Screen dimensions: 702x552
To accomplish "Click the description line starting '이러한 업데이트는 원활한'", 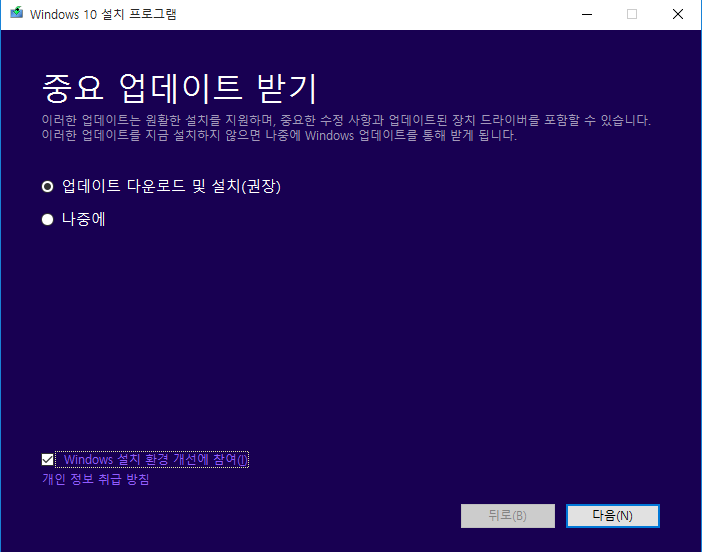I will tap(346, 120).
